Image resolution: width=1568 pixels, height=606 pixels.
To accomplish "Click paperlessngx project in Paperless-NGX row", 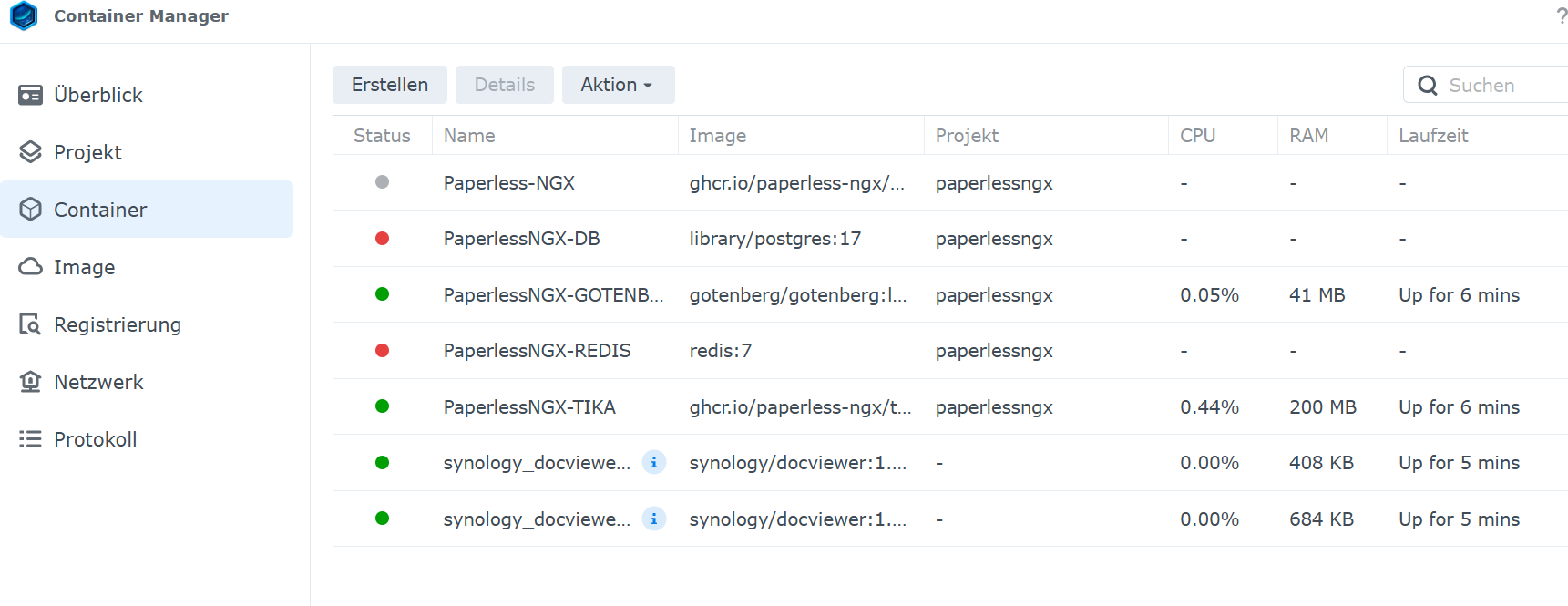I will pyautogui.click(x=994, y=183).
